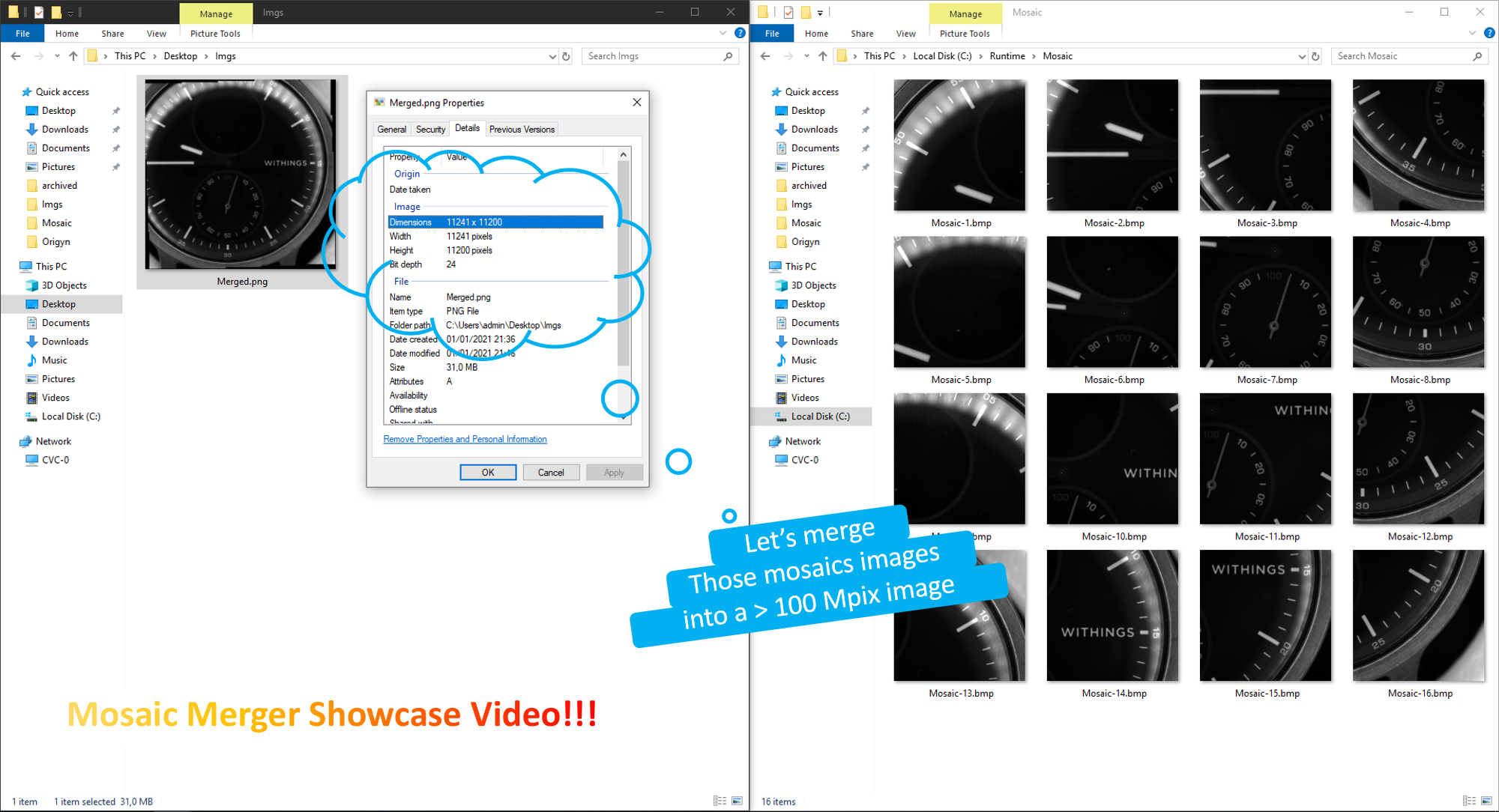Open the View ribbon tab in Imgs window
Viewport: 1499px width, 812px height.
156,34
